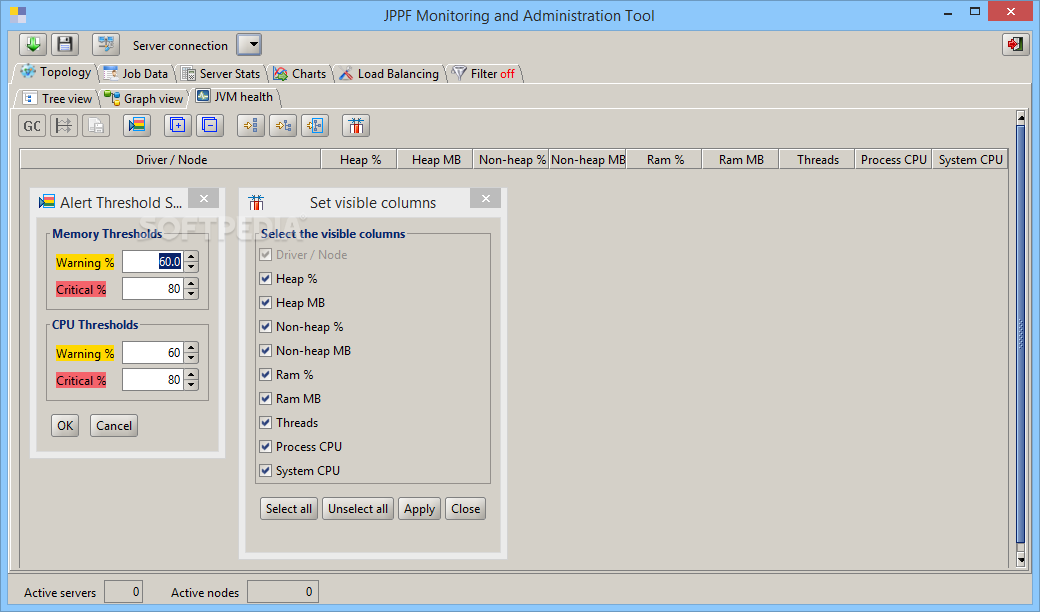This screenshot has width=1040, height=612.
Task: Click the vertical scrollbar up arrow
Action: point(1021,118)
